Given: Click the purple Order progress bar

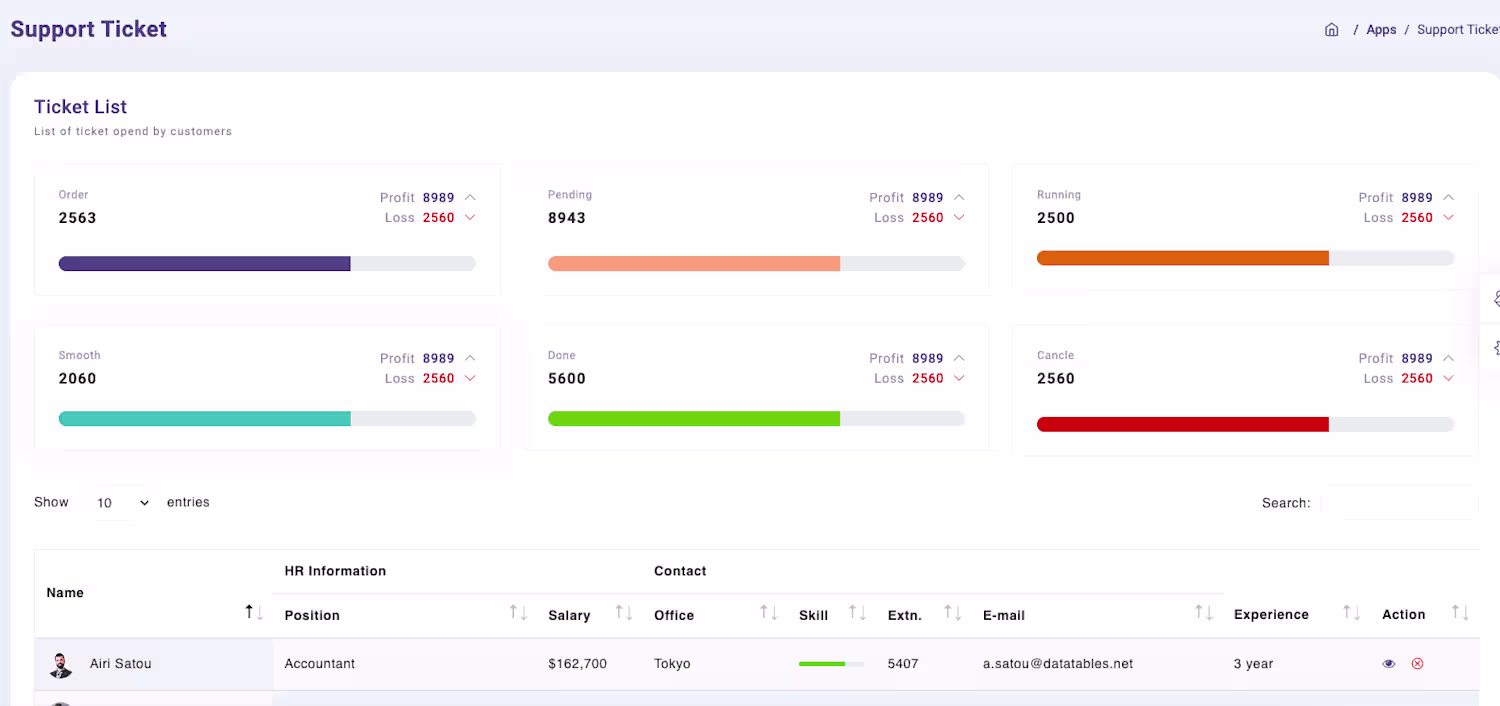Looking at the screenshot, I should (x=205, y=264).
